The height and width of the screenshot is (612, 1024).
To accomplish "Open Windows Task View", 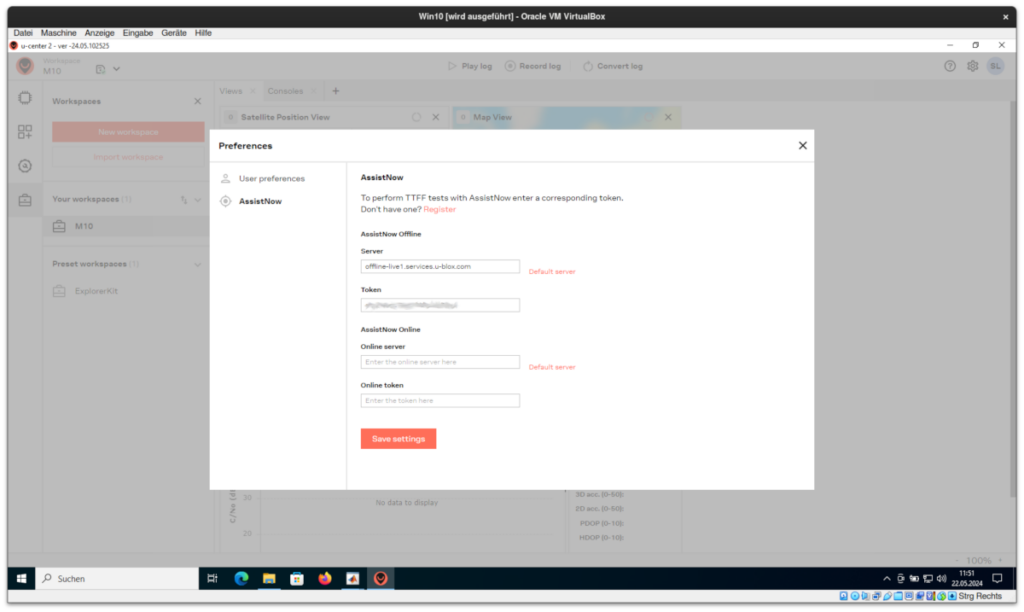I will pyautogui.click(x=212, y=579).
